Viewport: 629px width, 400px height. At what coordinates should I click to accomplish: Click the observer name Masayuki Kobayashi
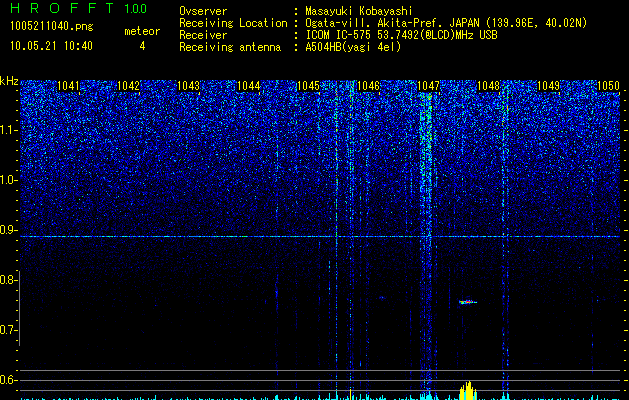(359, 11)
